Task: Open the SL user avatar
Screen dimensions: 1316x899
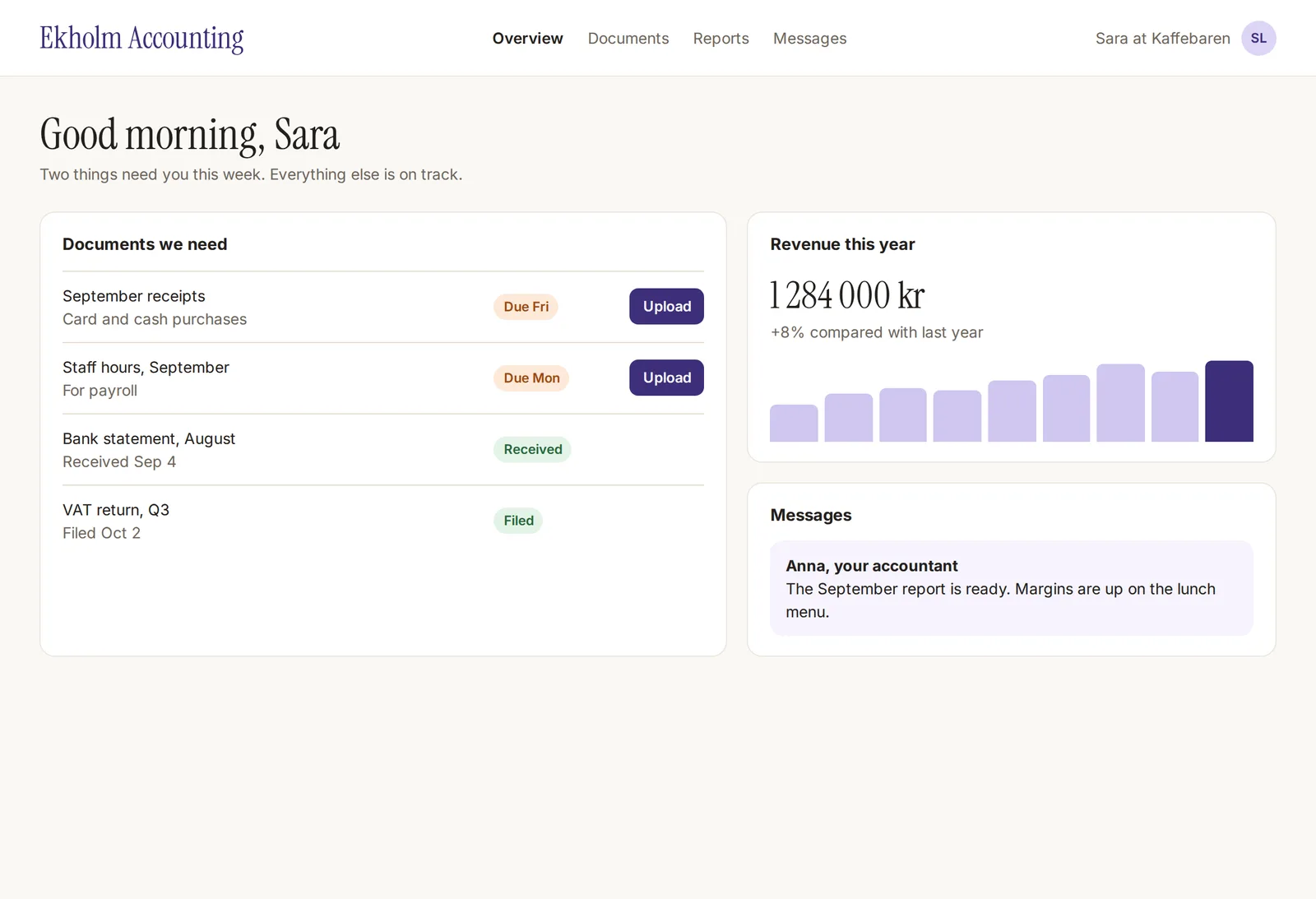Action: pyautogui.click(x=1258, y=39)
